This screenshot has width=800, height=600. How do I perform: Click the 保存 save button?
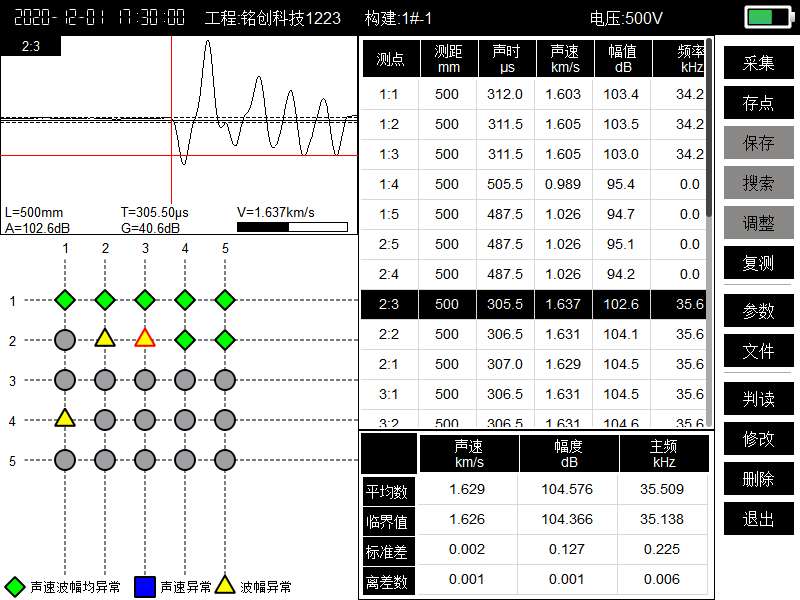pyautogui.click(x=758, y=142)
